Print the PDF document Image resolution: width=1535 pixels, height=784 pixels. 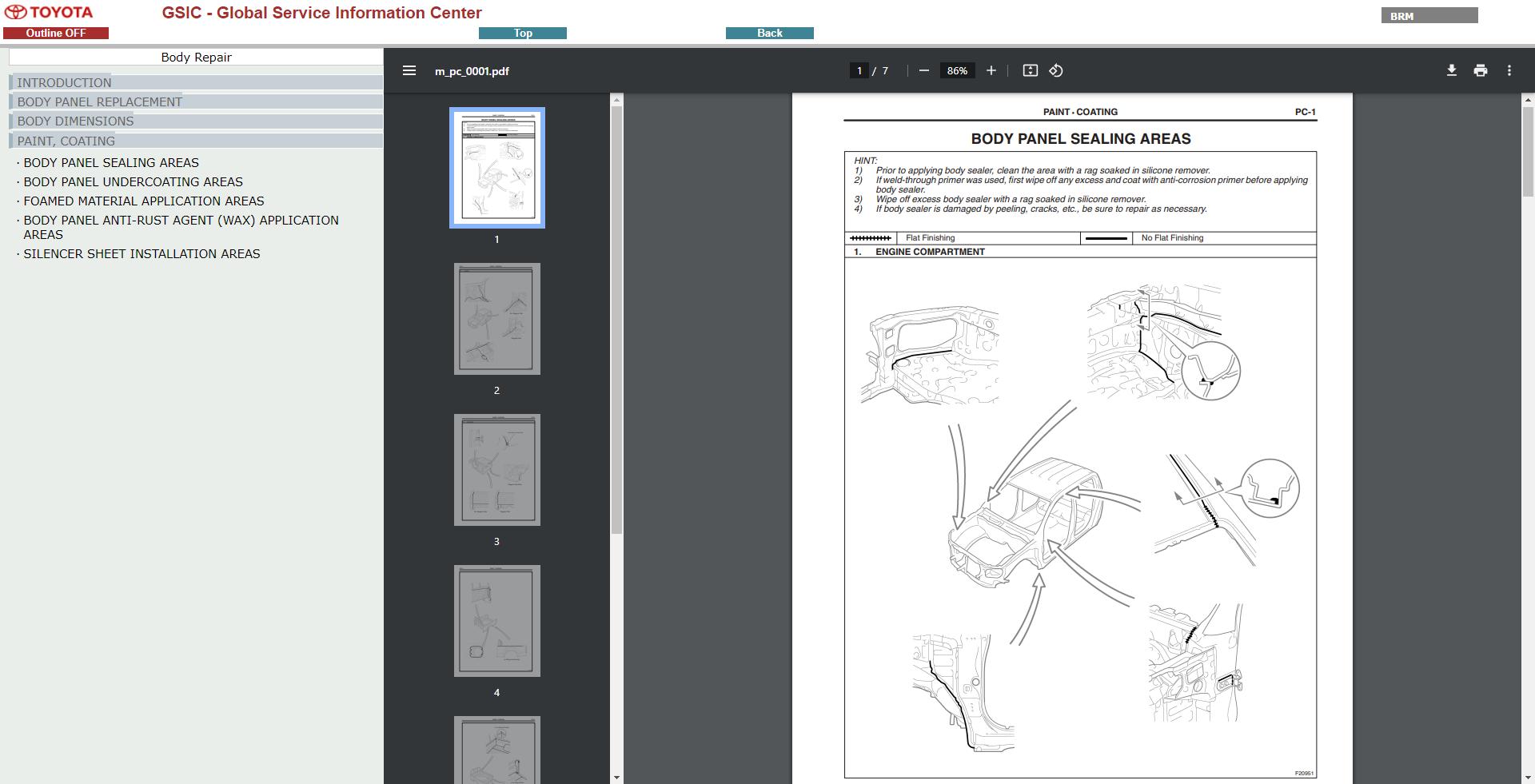1480,70
